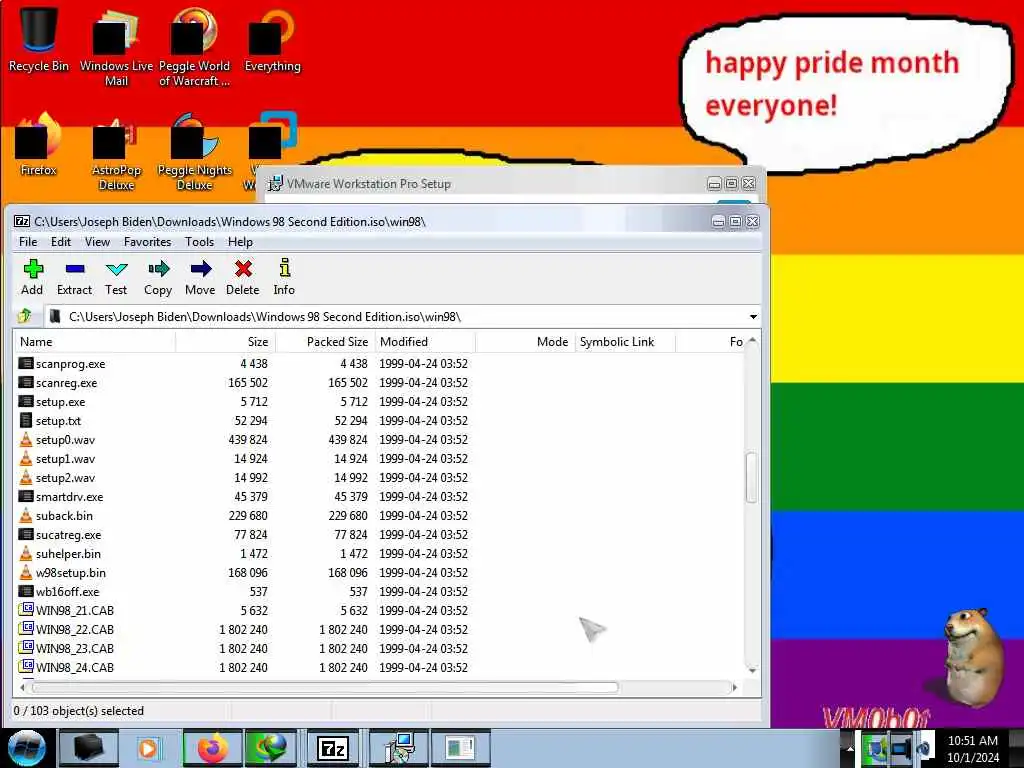
Task: Sort by Packed Size column header
Action: pyautogui.click(x=326, y=342)
